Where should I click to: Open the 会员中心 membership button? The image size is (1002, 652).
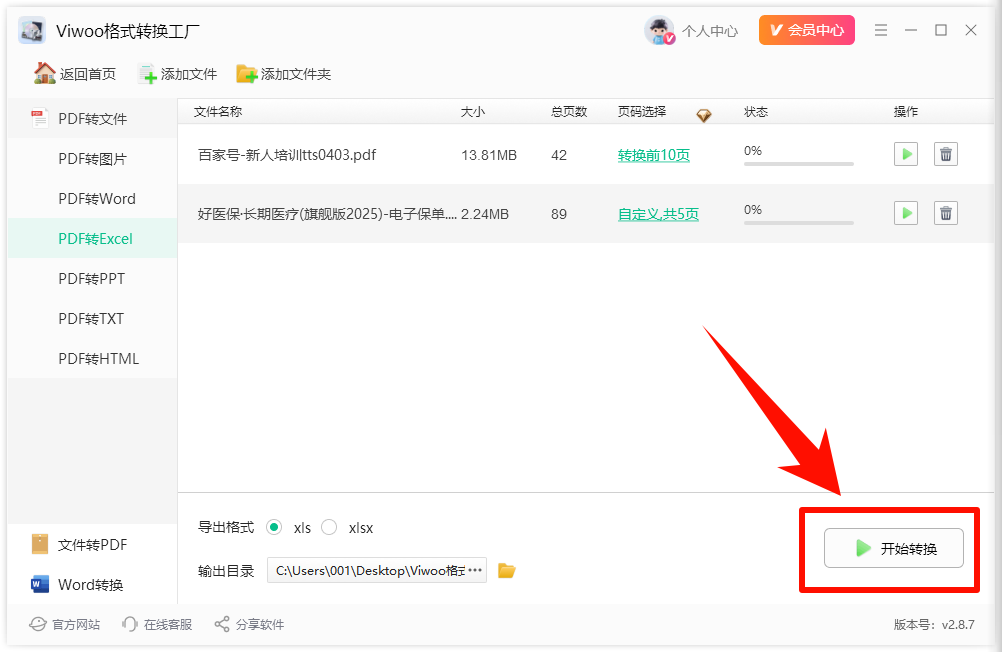tap(806, 30)
